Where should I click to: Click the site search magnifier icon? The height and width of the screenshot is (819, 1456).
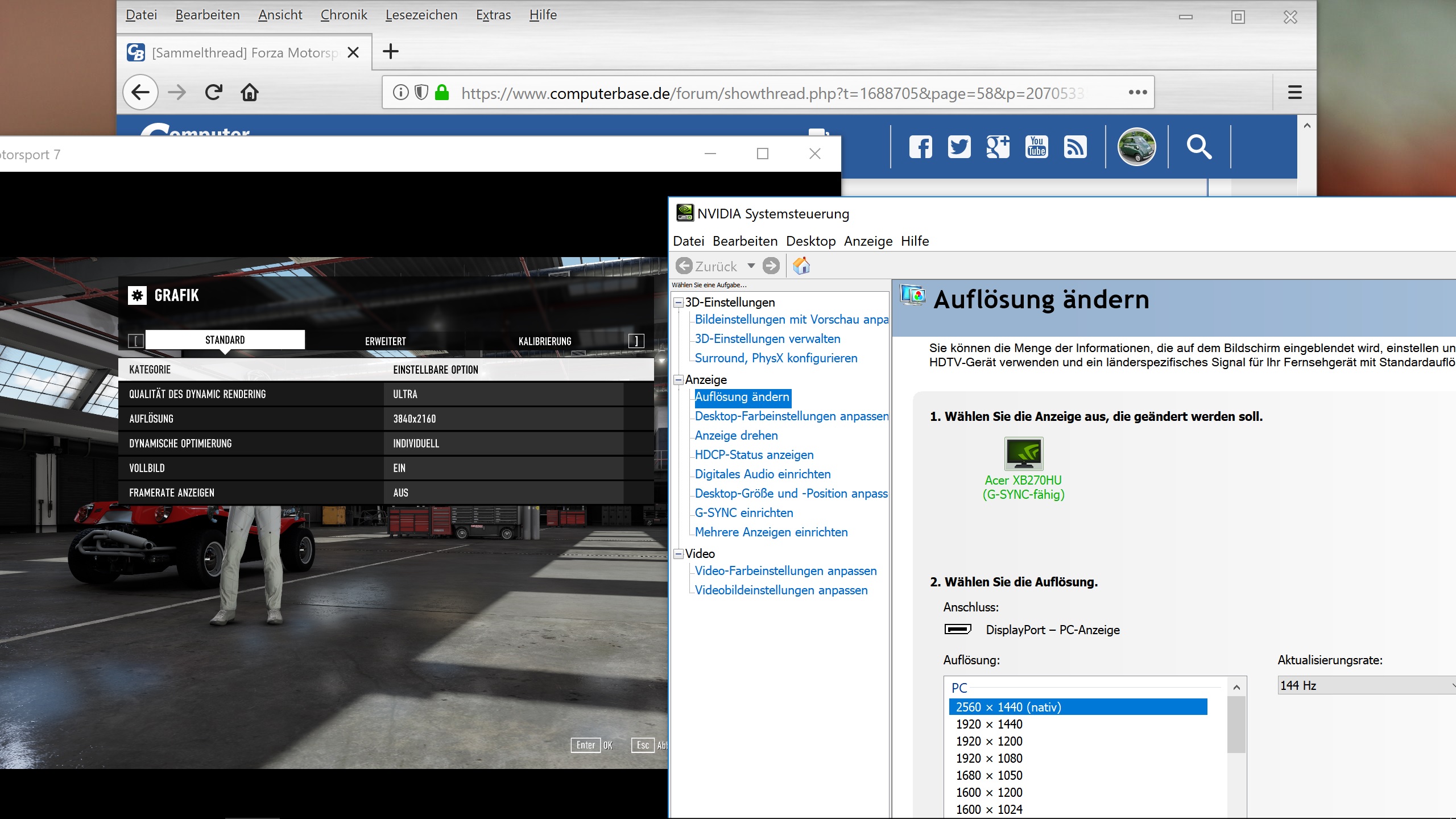[1199, 147]
